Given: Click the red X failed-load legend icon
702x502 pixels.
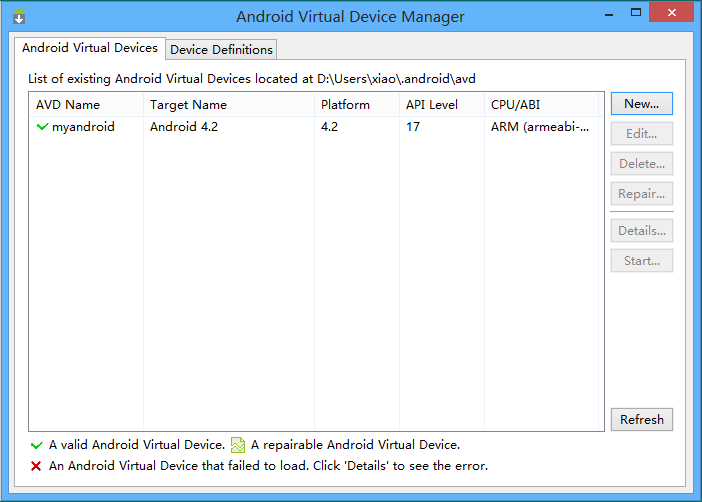Looking at the screenshot, I should (36, 466).
